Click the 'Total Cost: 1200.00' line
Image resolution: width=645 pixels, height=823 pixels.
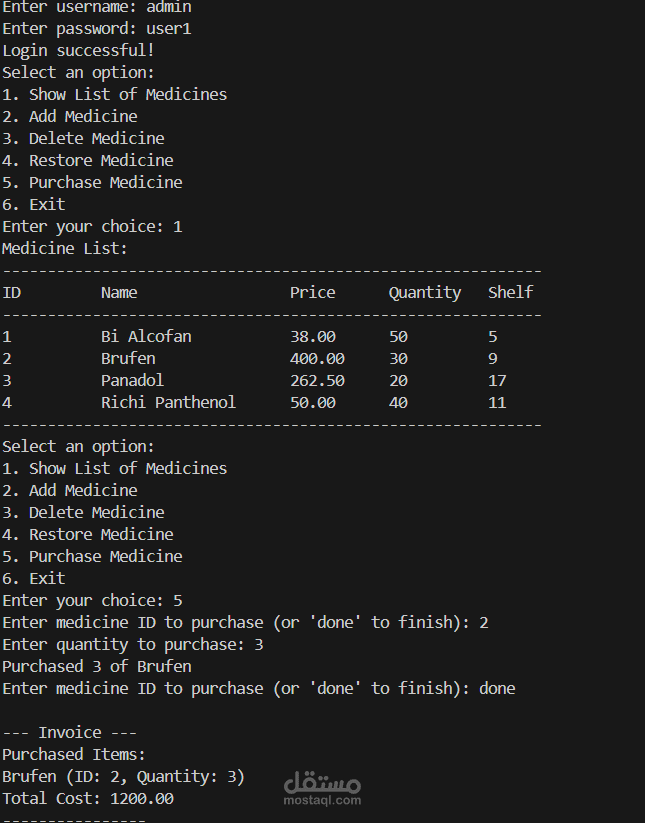click(88, 799)
